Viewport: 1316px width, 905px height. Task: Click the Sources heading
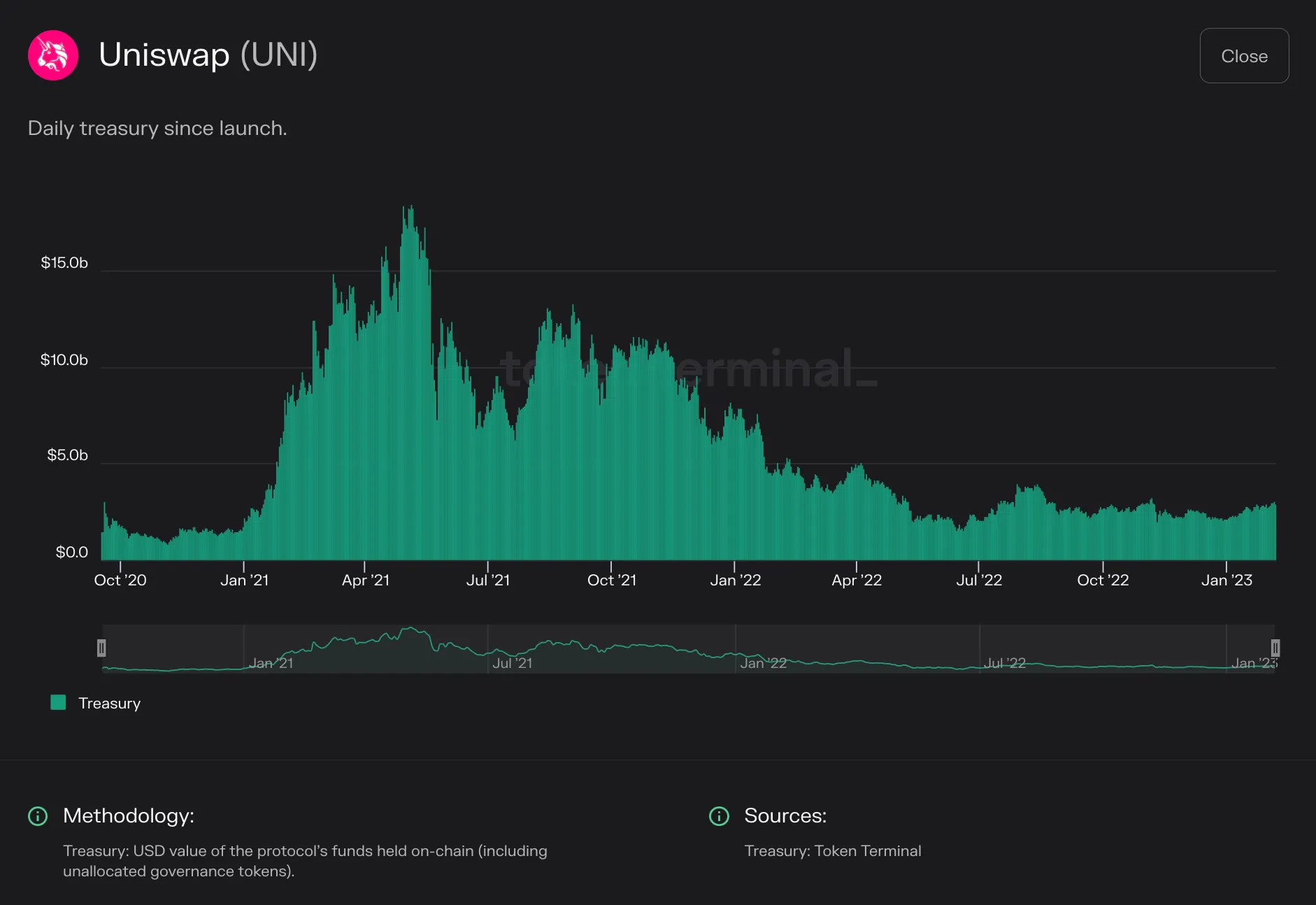[x=785, y=815]
